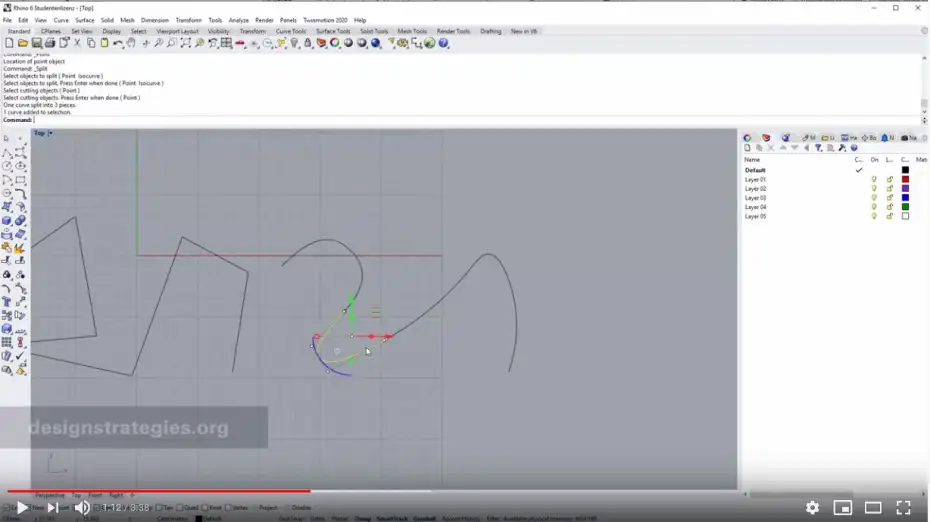This screenshot has height=522, width=930.
Task: Click the New file icon
Action: (x=9, y=43)
